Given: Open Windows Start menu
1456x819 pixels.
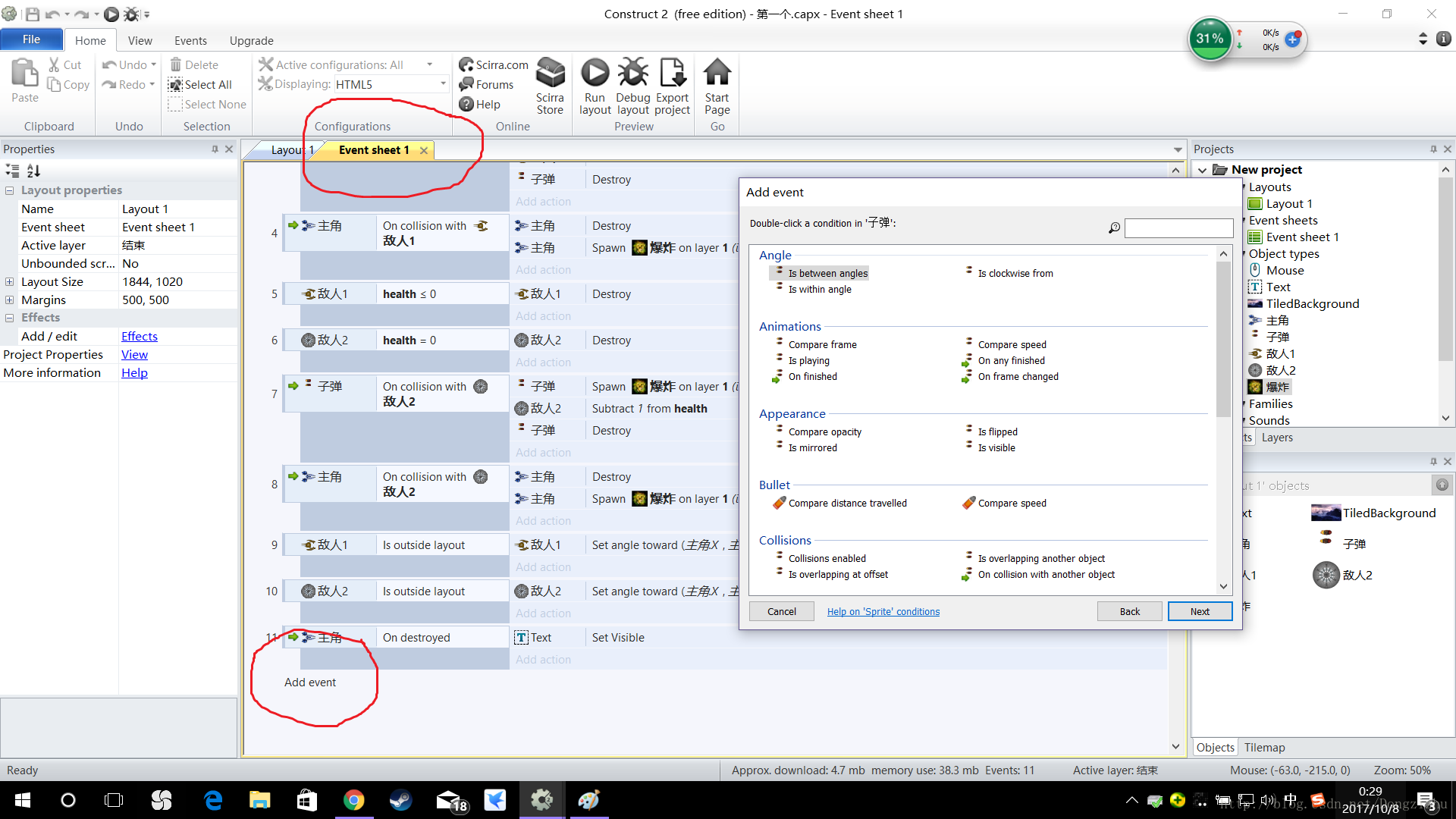Looking at the screenshot, I should pos(23,800).
